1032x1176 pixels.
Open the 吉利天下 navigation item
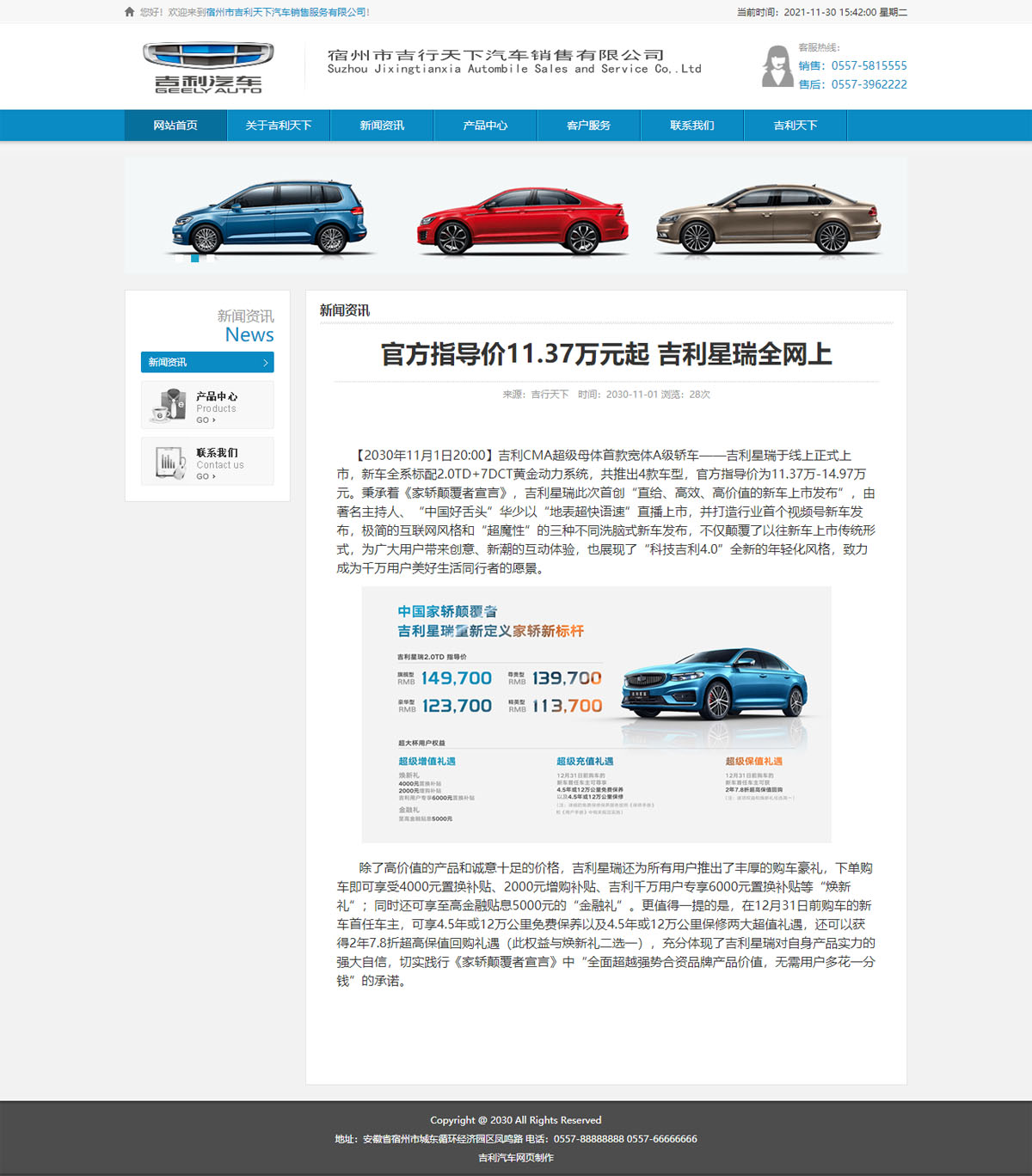(795, 126)
